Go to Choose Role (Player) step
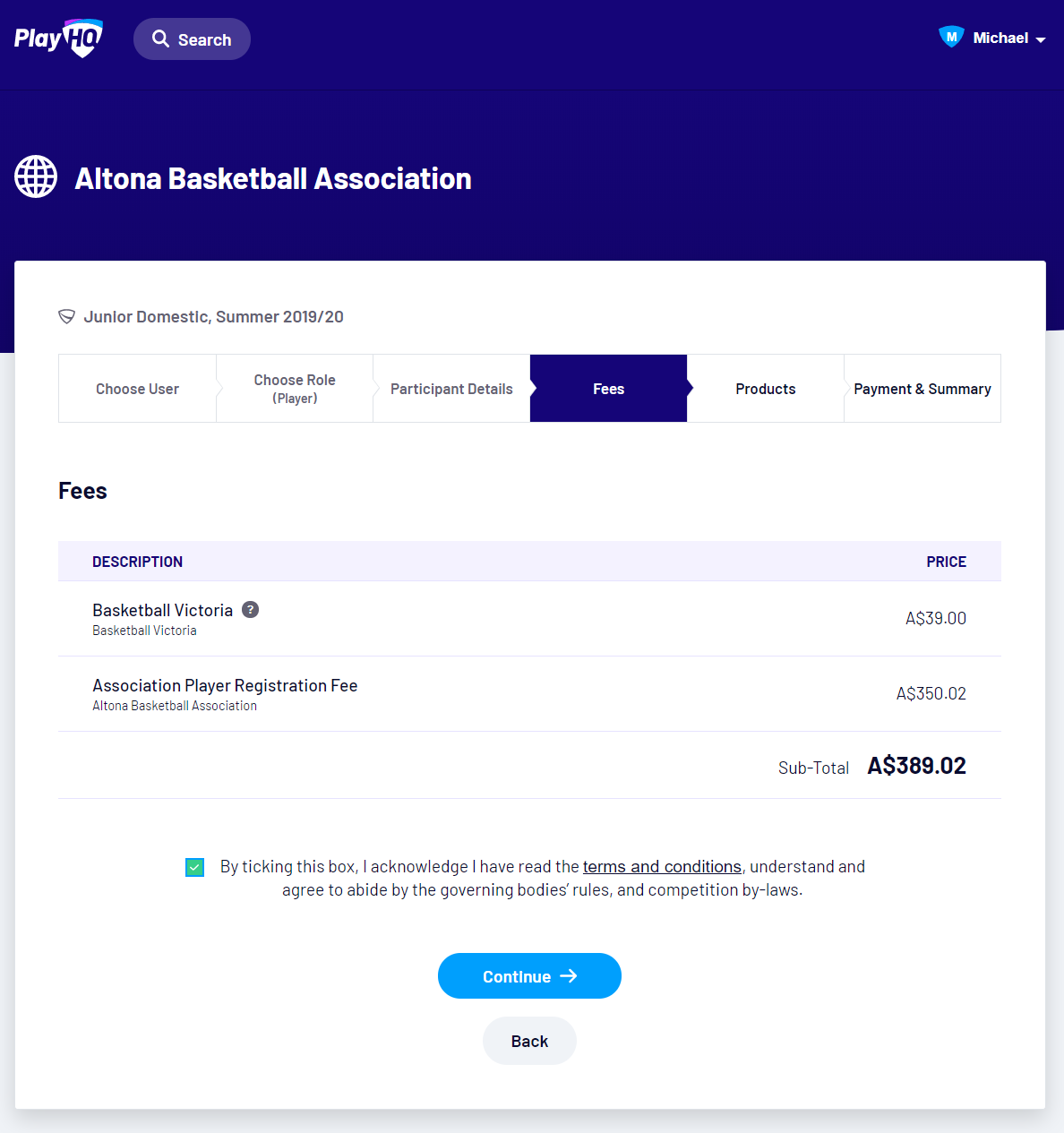The width and height of the screenshot is (1064, 1133). (295, 389)
